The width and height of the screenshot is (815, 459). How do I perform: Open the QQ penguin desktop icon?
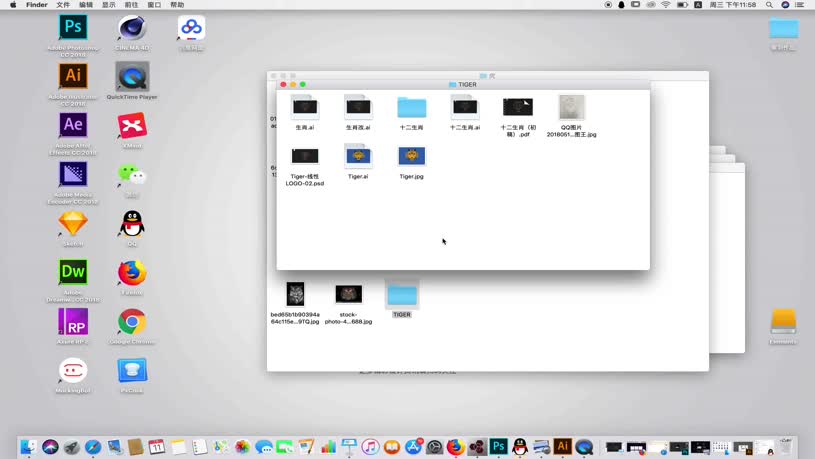(x=132, y=224)
